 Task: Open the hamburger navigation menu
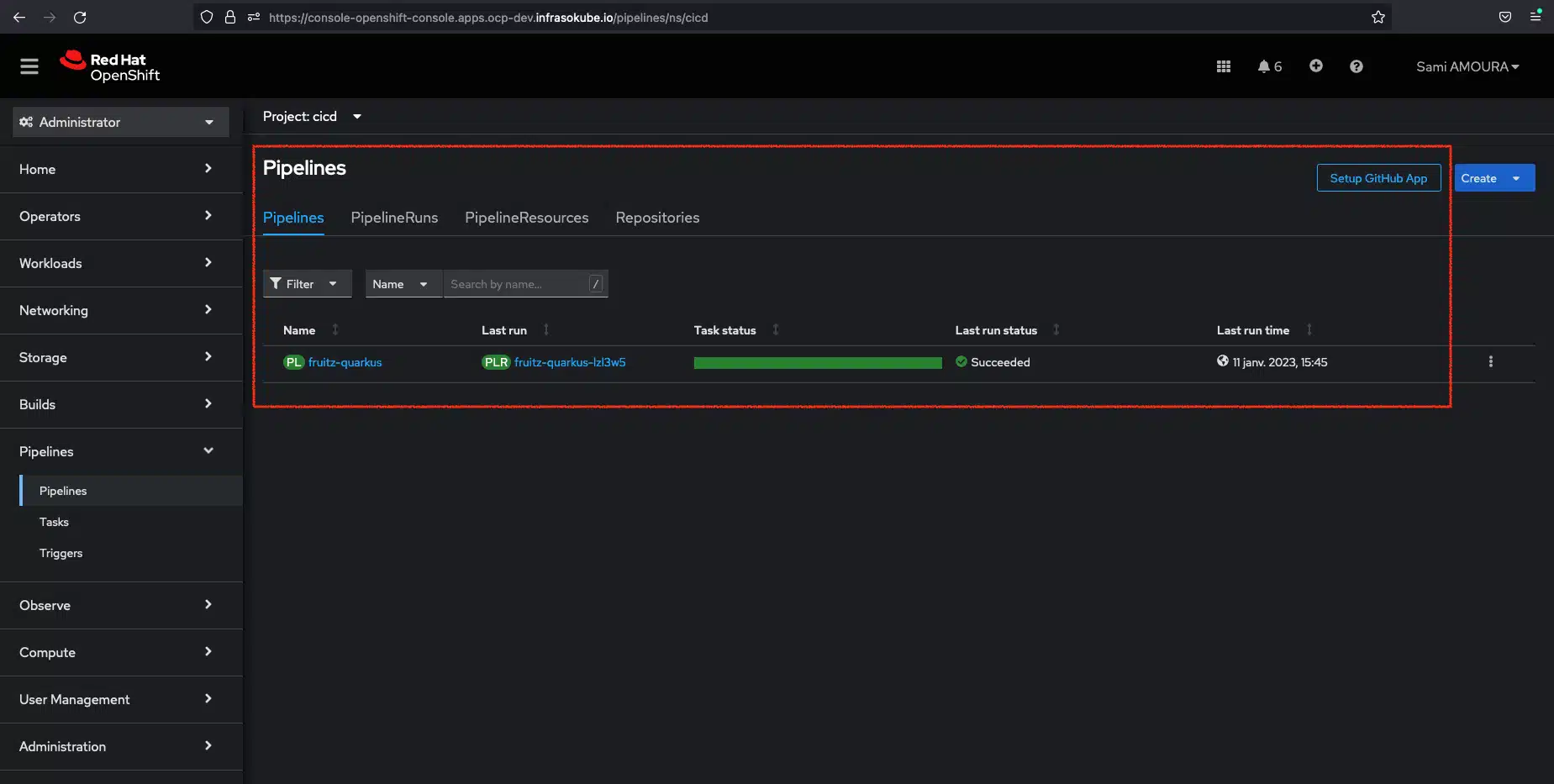[29, 66]
